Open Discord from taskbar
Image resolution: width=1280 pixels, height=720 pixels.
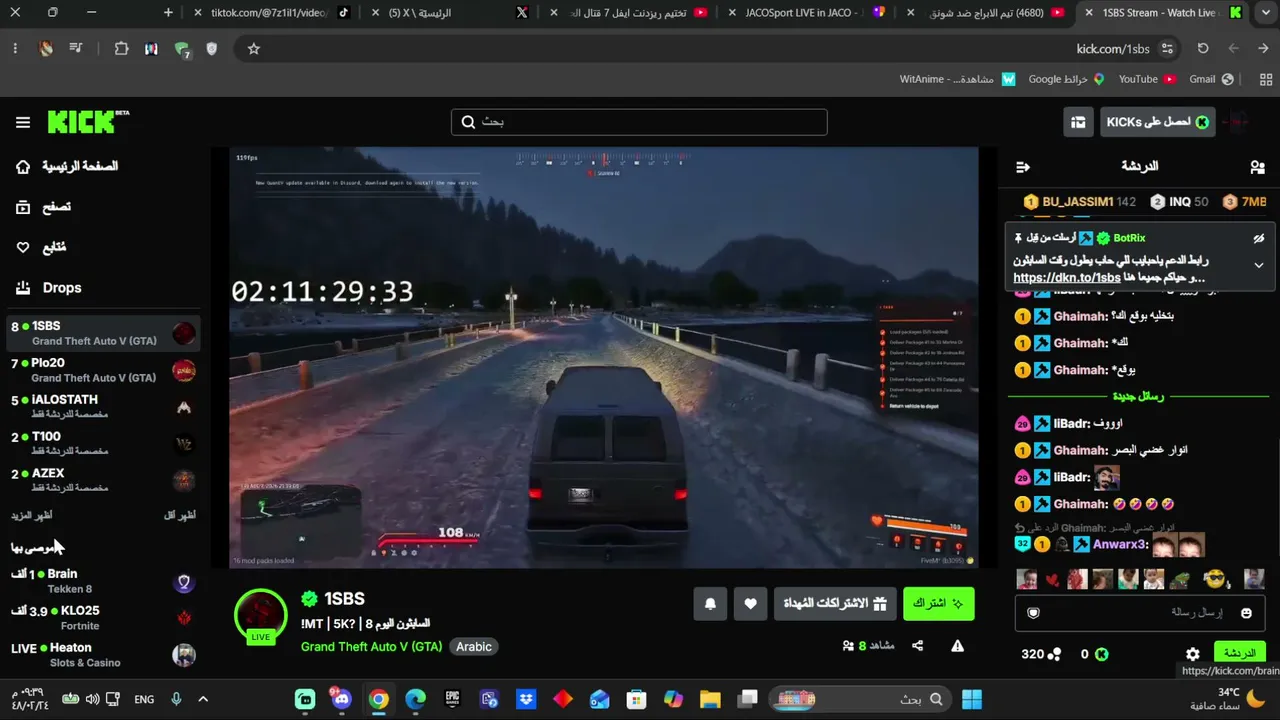[342, 699]
